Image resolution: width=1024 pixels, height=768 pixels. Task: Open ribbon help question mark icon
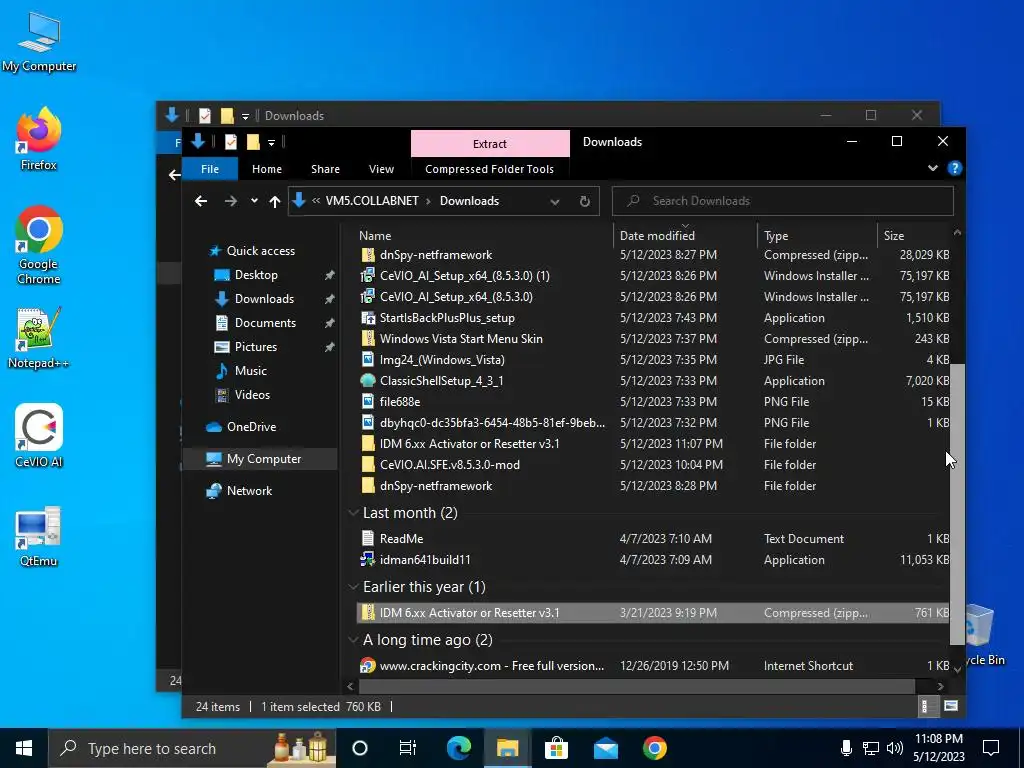point(954,168)
